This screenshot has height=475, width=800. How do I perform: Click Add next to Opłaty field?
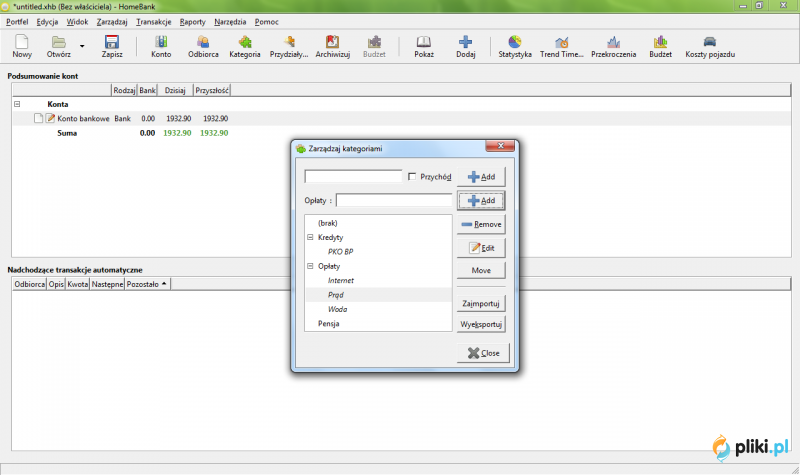pyautogui.click(x=481, y=201)
